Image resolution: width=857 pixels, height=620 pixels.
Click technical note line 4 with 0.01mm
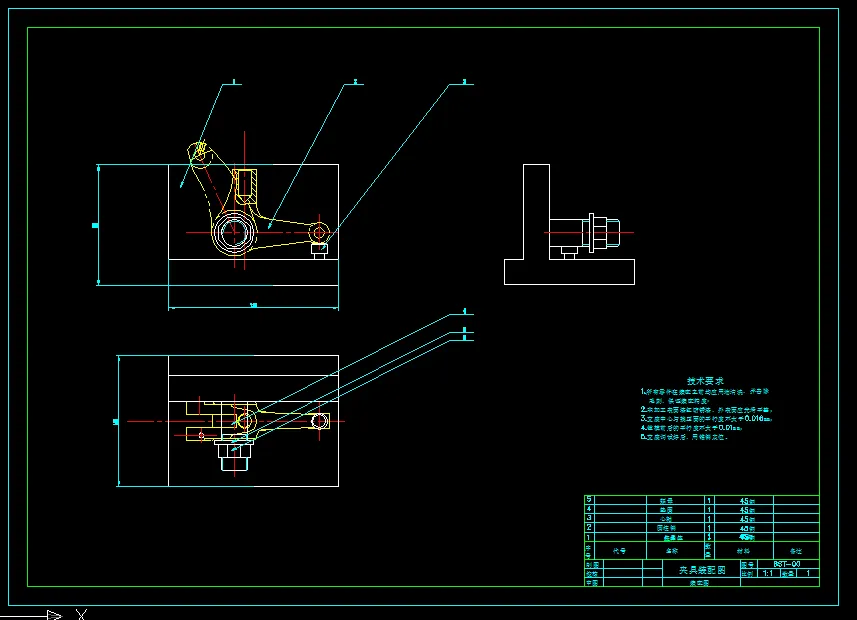pos(691,428)
